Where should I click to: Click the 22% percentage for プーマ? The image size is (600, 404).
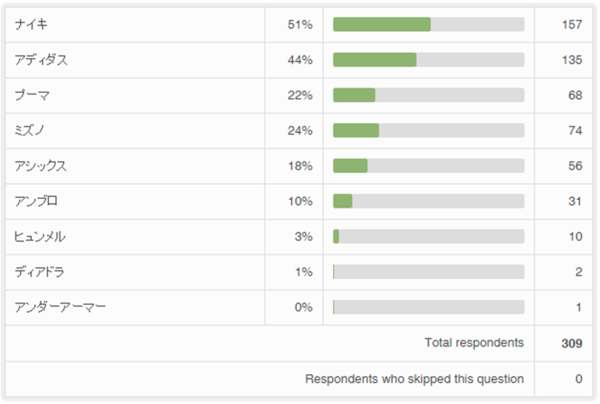(300, 95)
